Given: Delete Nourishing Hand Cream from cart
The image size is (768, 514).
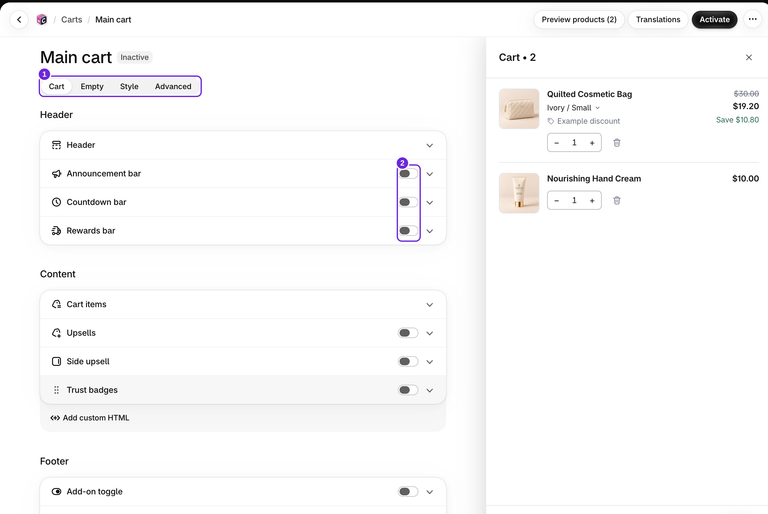Looking at the screenshot, I should 617,200.
